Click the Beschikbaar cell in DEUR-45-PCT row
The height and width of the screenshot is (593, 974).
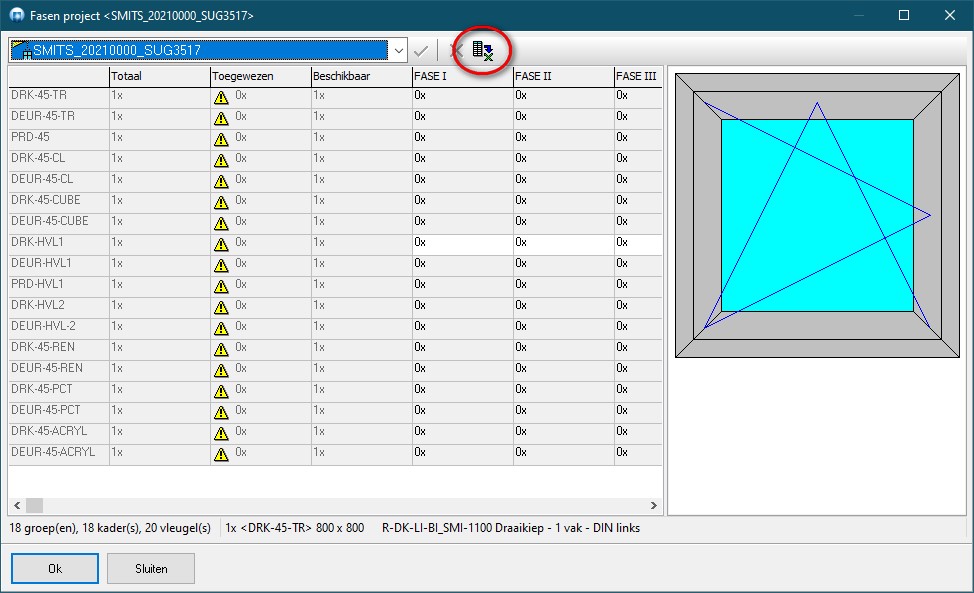pos(362,413)
